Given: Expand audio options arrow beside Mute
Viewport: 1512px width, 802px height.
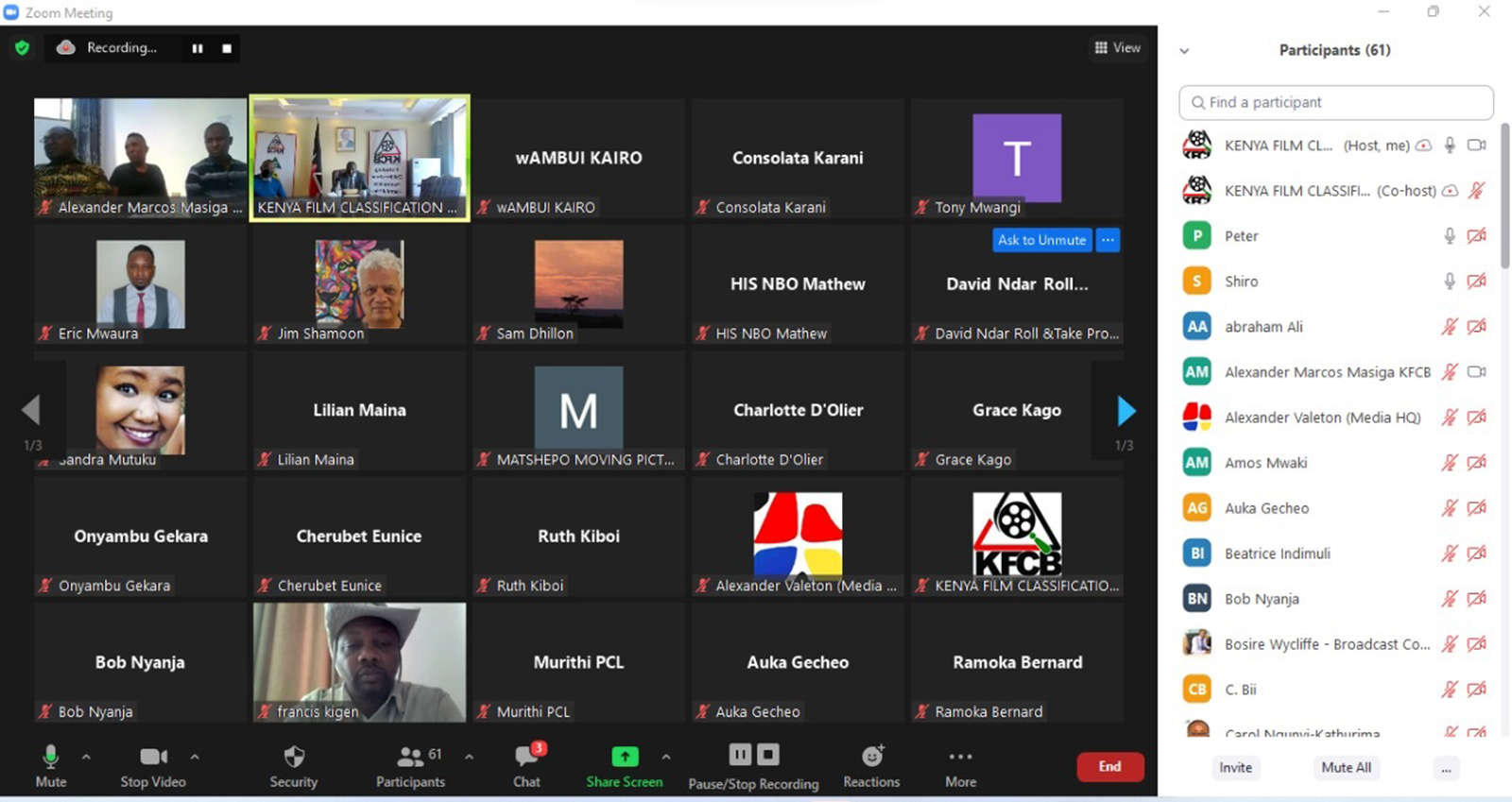Looking at the screenshot, I should 86,757.
